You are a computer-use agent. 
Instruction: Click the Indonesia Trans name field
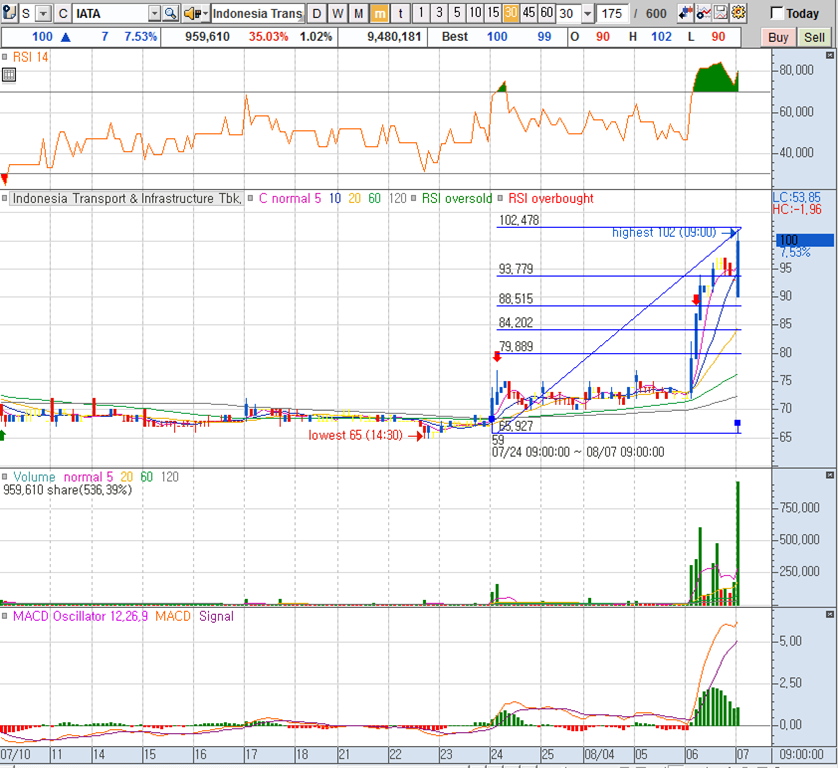tap(258, 13)
